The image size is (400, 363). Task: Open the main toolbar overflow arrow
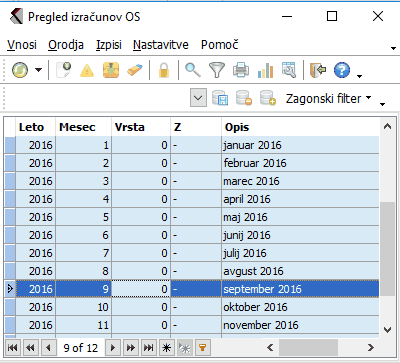click(x=359, y=76)
